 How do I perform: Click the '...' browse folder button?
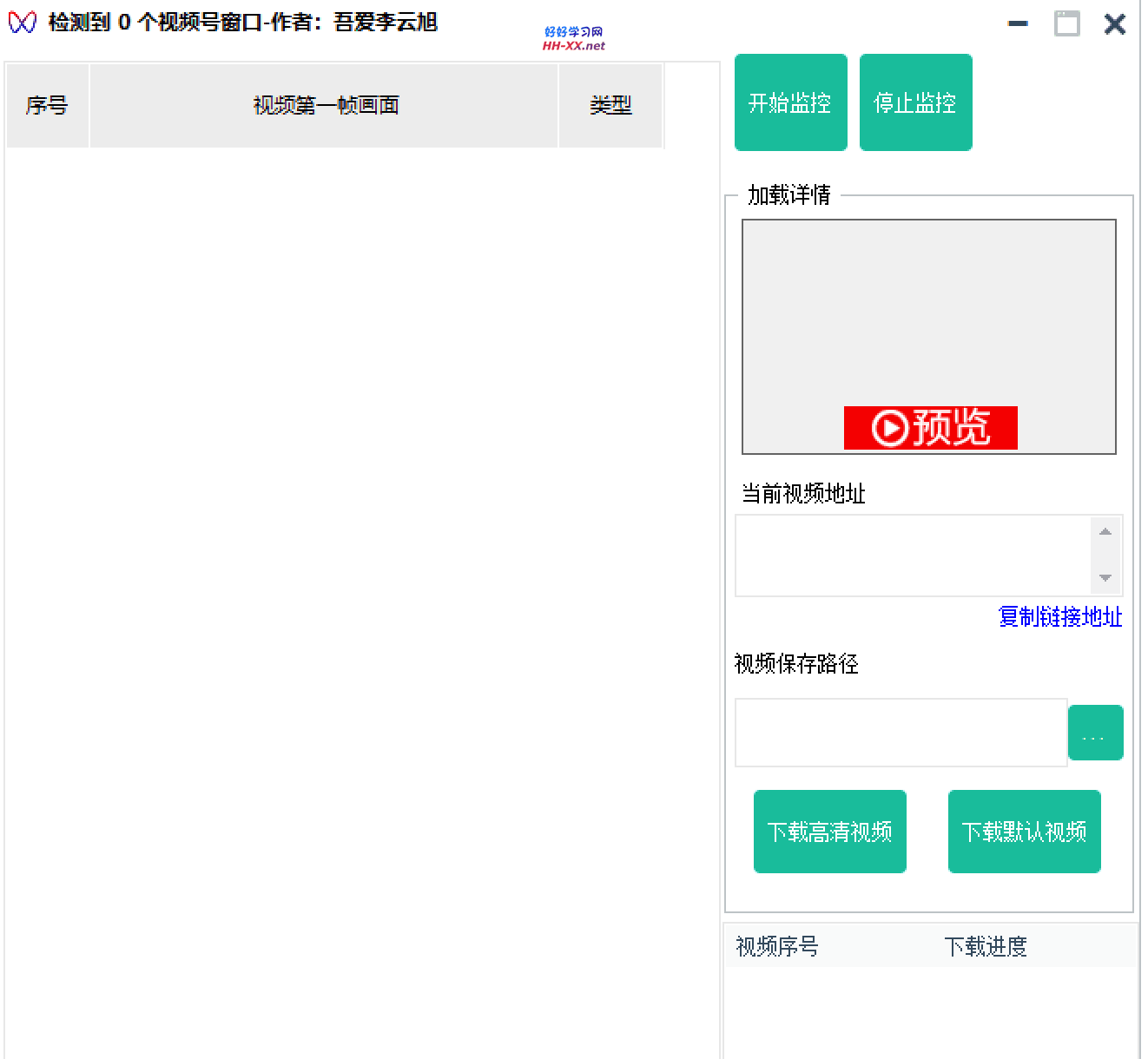(x=1094, y=733)
